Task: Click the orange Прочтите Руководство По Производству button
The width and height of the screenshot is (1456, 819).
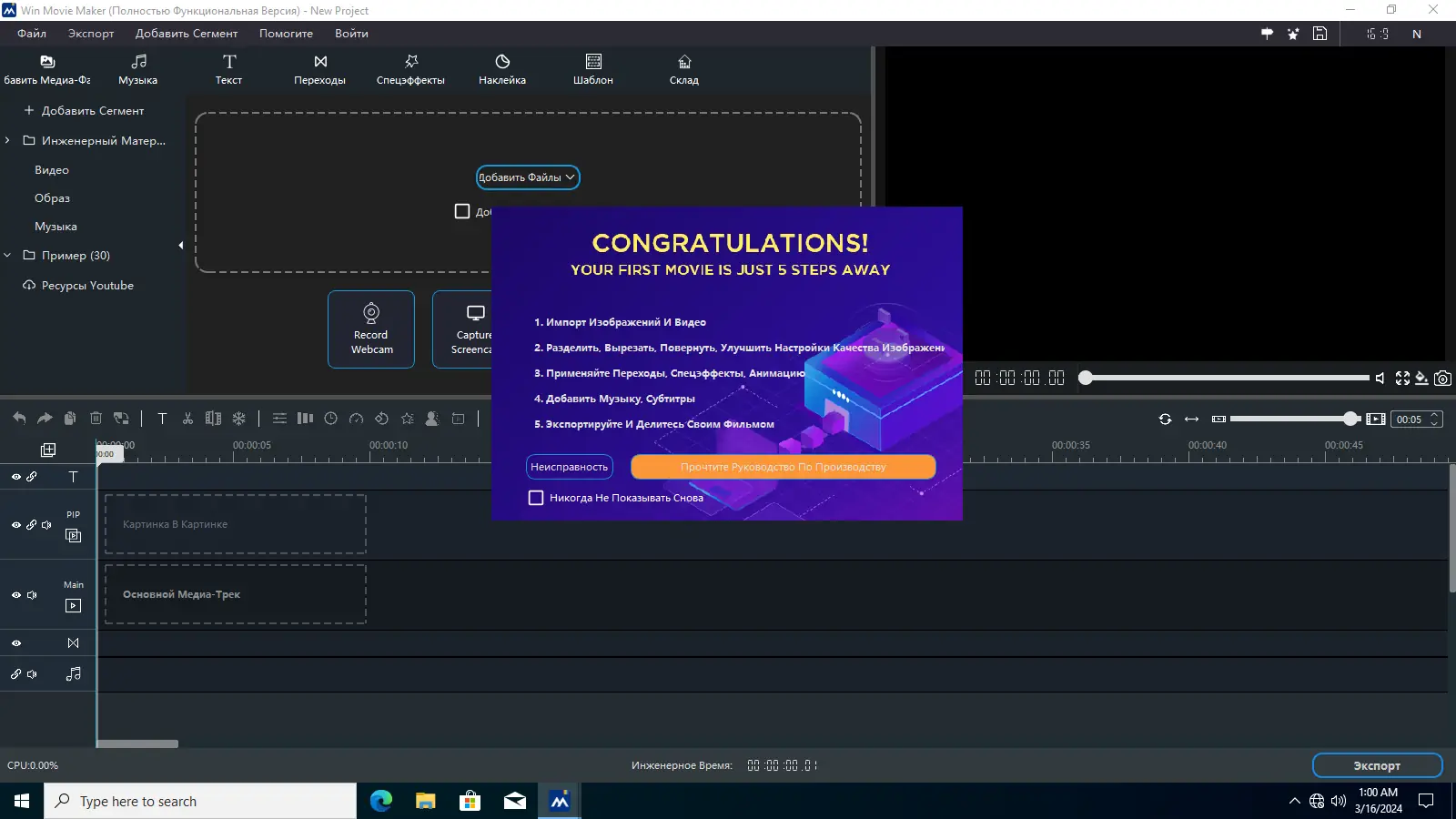Action: 784,467
